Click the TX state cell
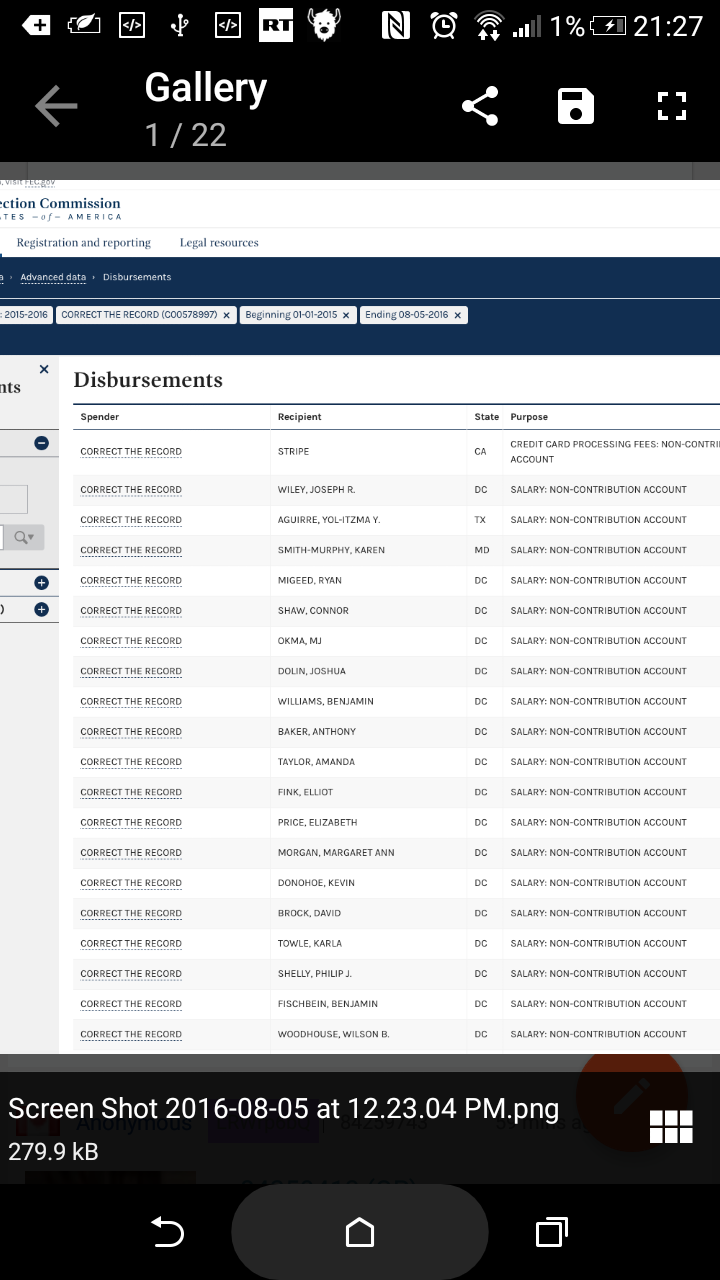Viewport: 720px width, 1280px height. coord(481,520)
